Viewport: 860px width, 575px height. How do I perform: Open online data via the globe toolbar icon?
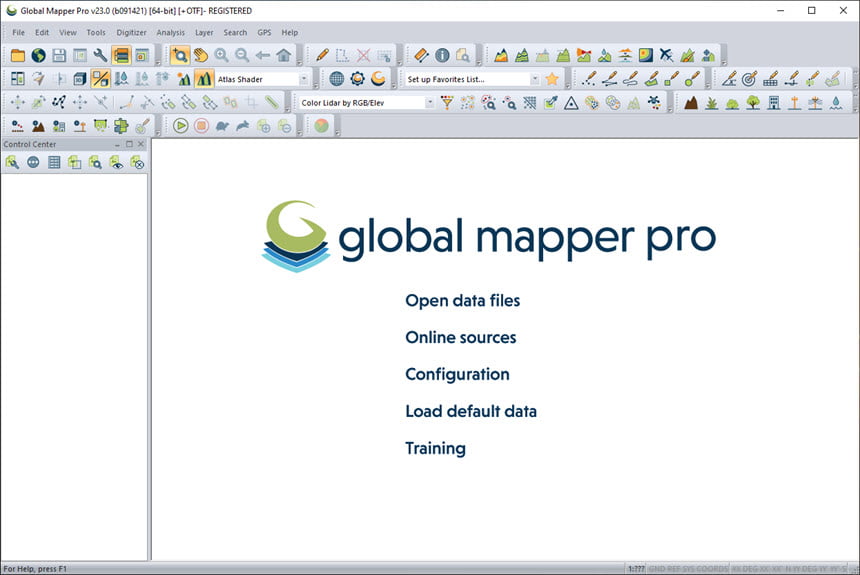(38, 55)
